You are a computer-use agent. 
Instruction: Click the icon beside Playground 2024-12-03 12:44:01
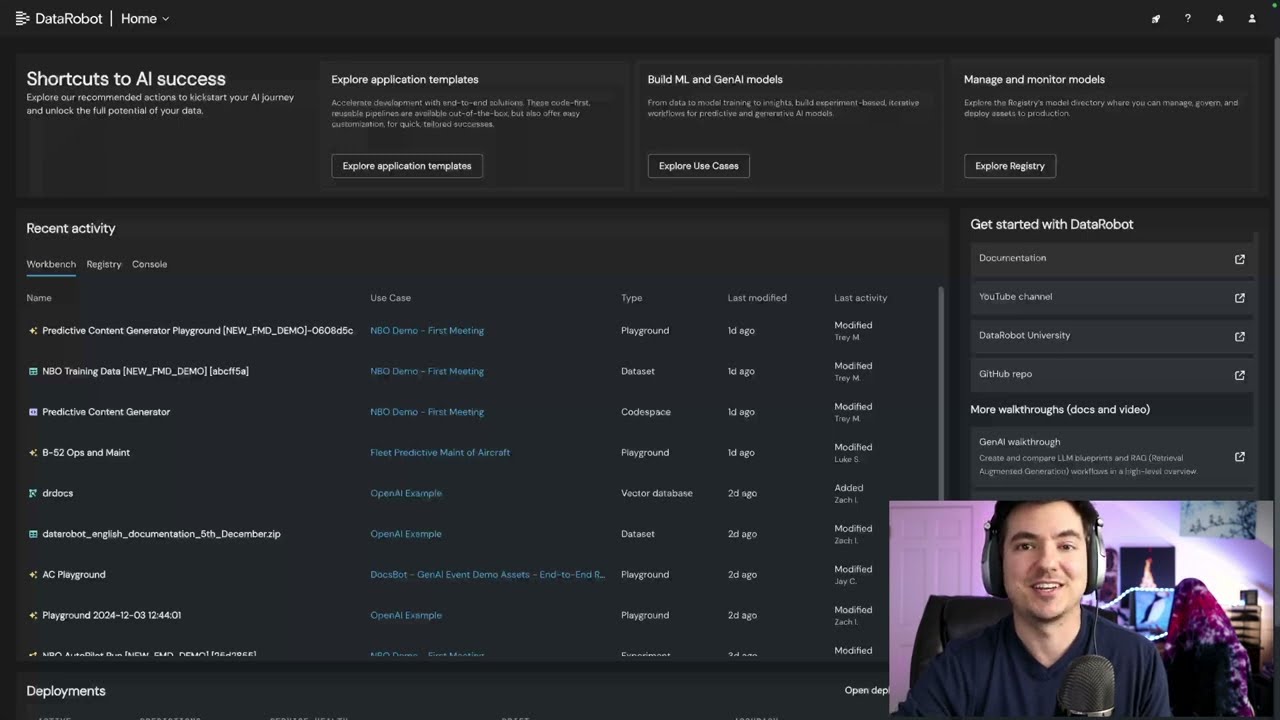33,615
